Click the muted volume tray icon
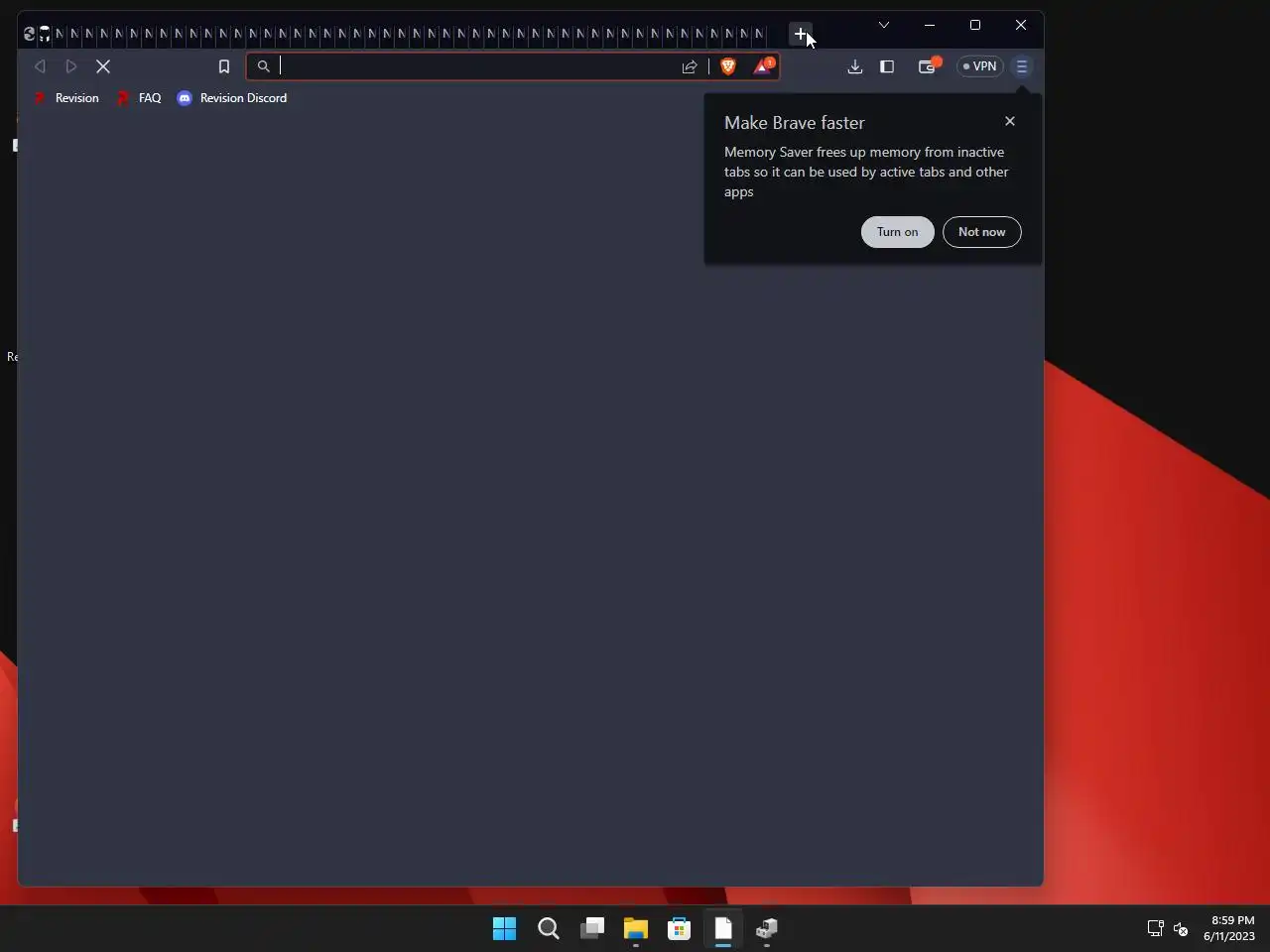The height and width of the screenshot is (952, 1270). point(1181,929)
